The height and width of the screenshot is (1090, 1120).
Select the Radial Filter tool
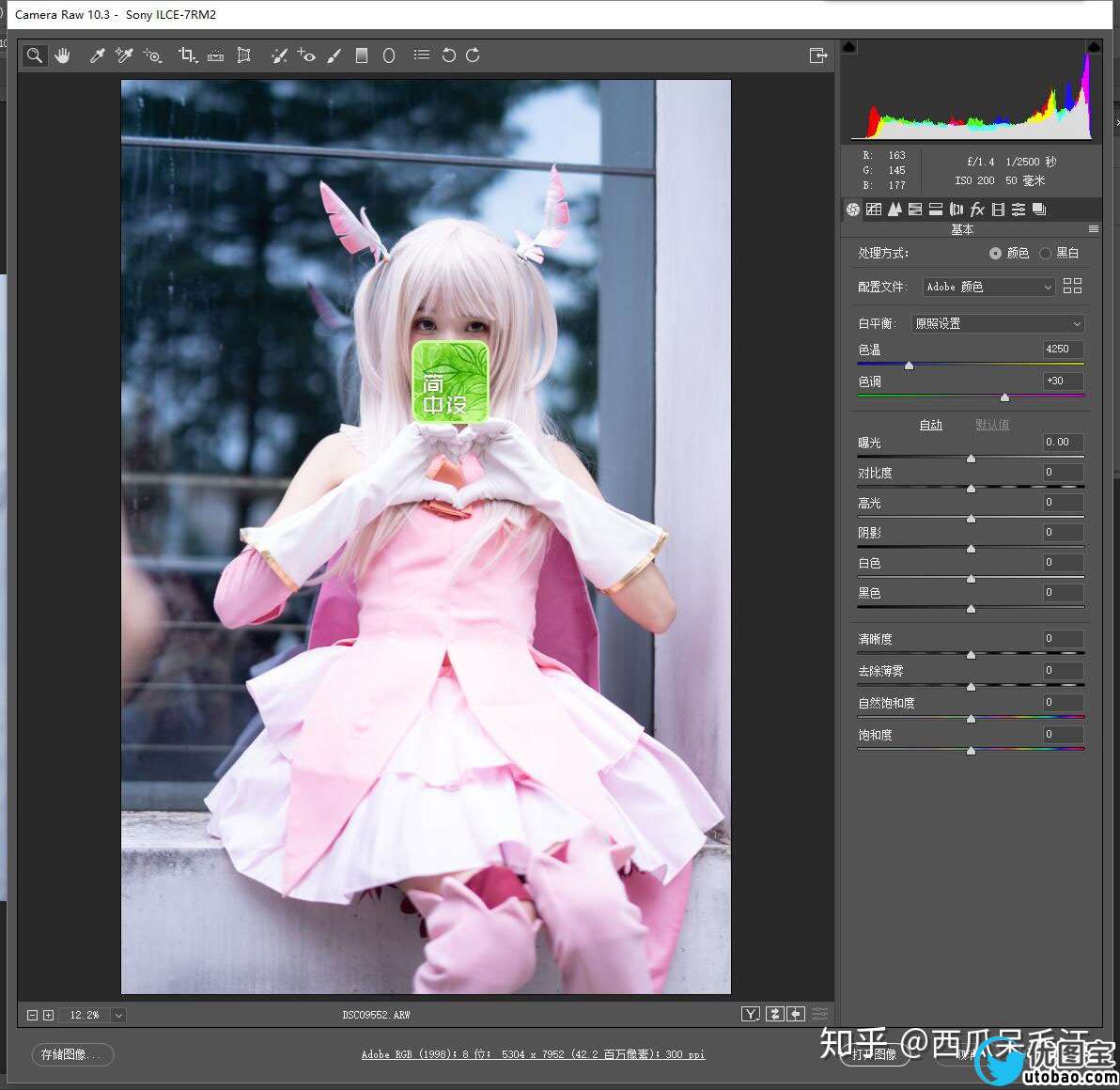(389, 55)
